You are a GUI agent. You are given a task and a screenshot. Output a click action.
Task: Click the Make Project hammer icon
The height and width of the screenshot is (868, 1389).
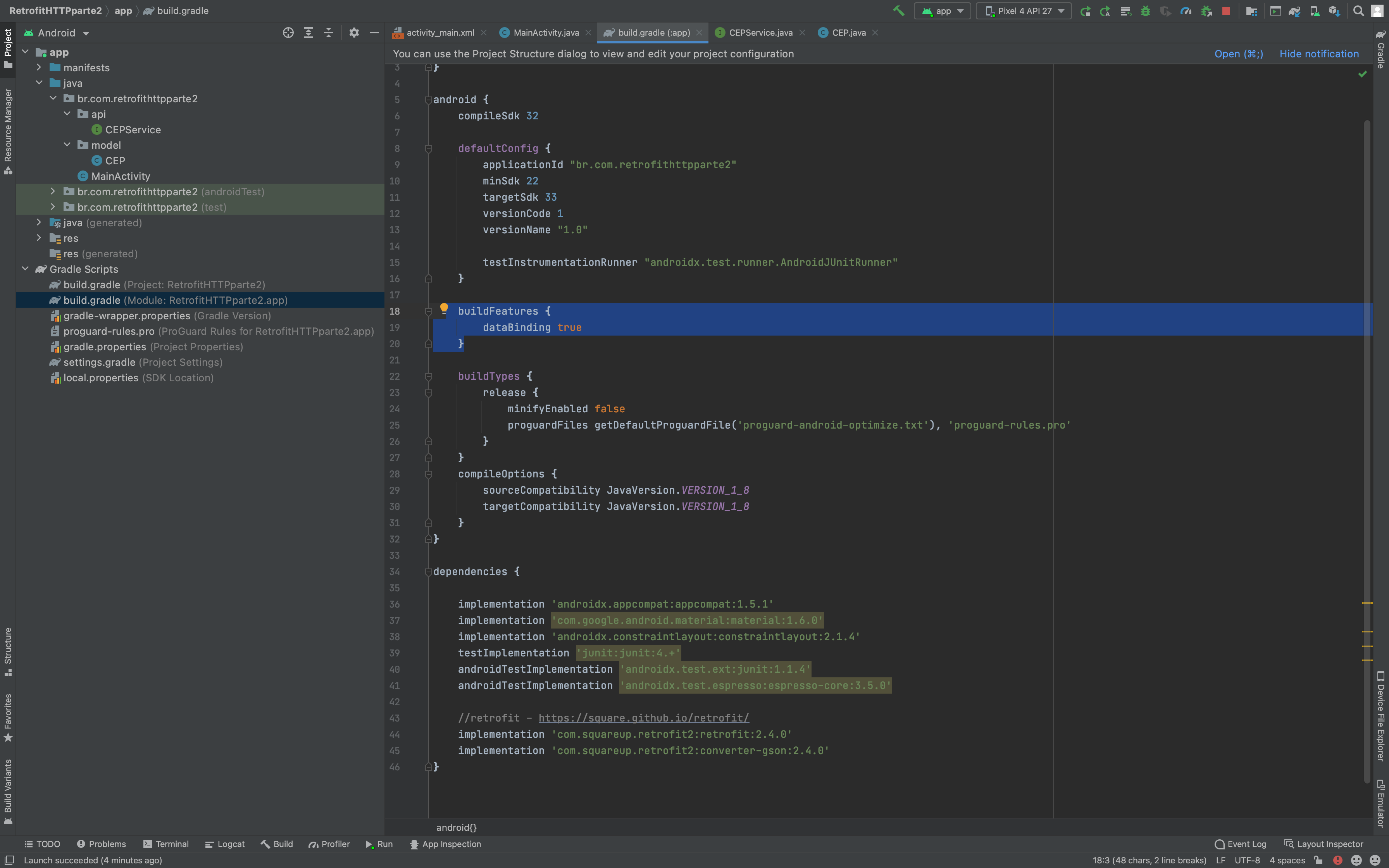tap(899, 11)
